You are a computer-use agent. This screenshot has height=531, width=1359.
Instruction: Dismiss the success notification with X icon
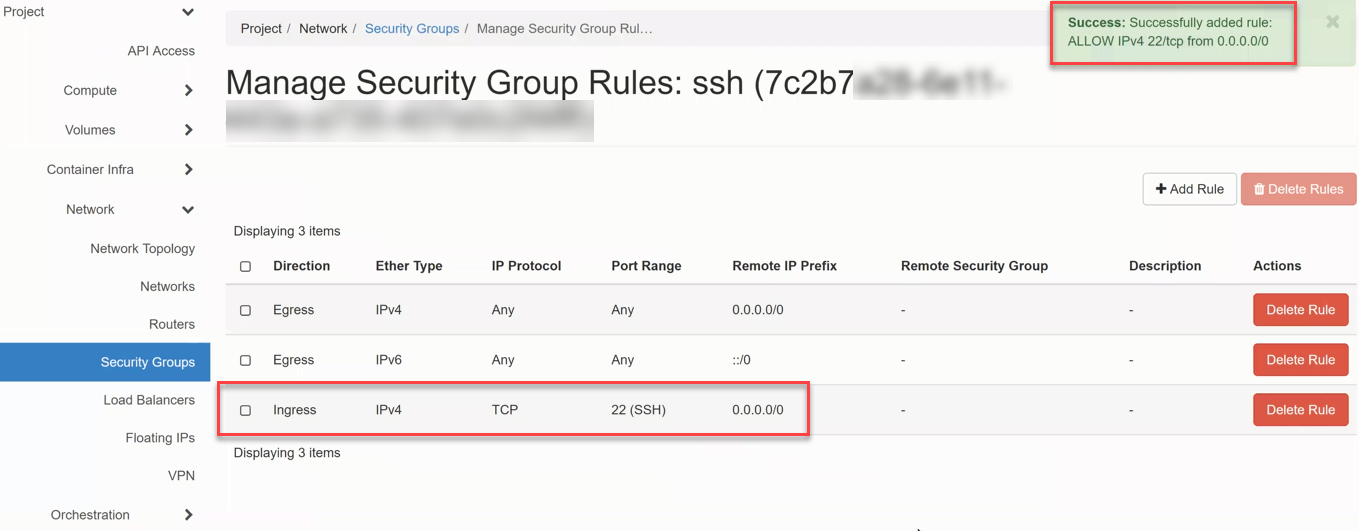(1332, 22)
